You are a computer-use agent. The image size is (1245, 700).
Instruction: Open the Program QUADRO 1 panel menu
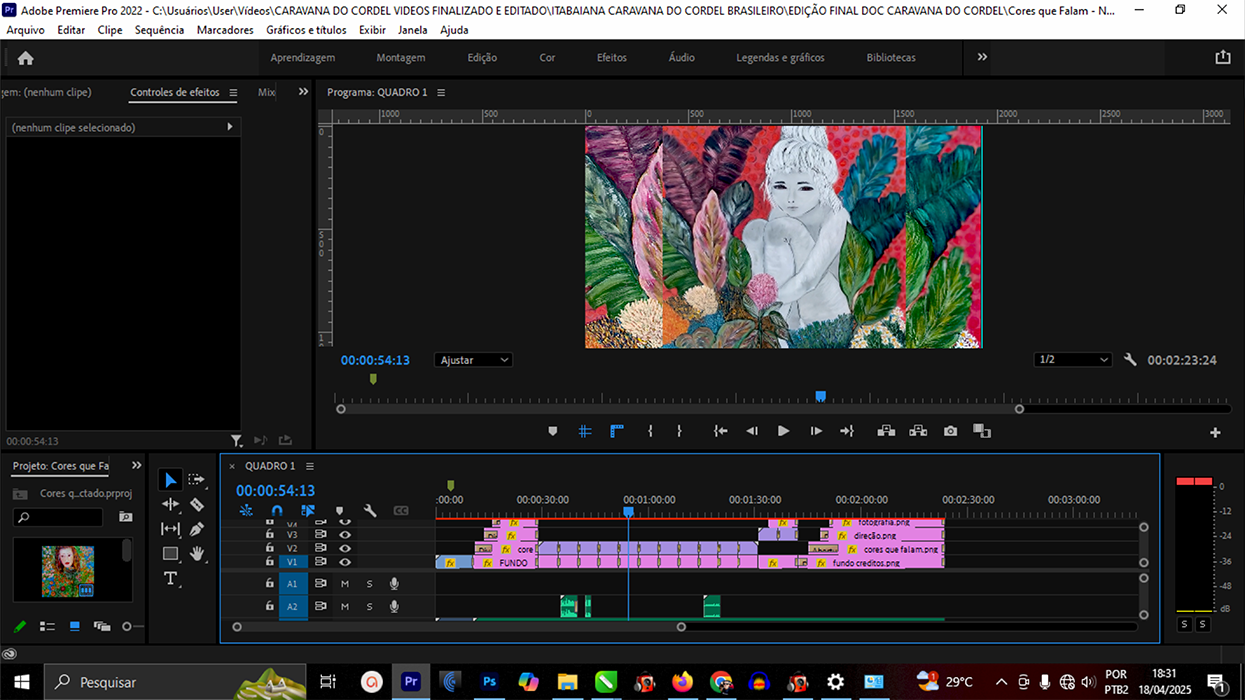point(441,93)
